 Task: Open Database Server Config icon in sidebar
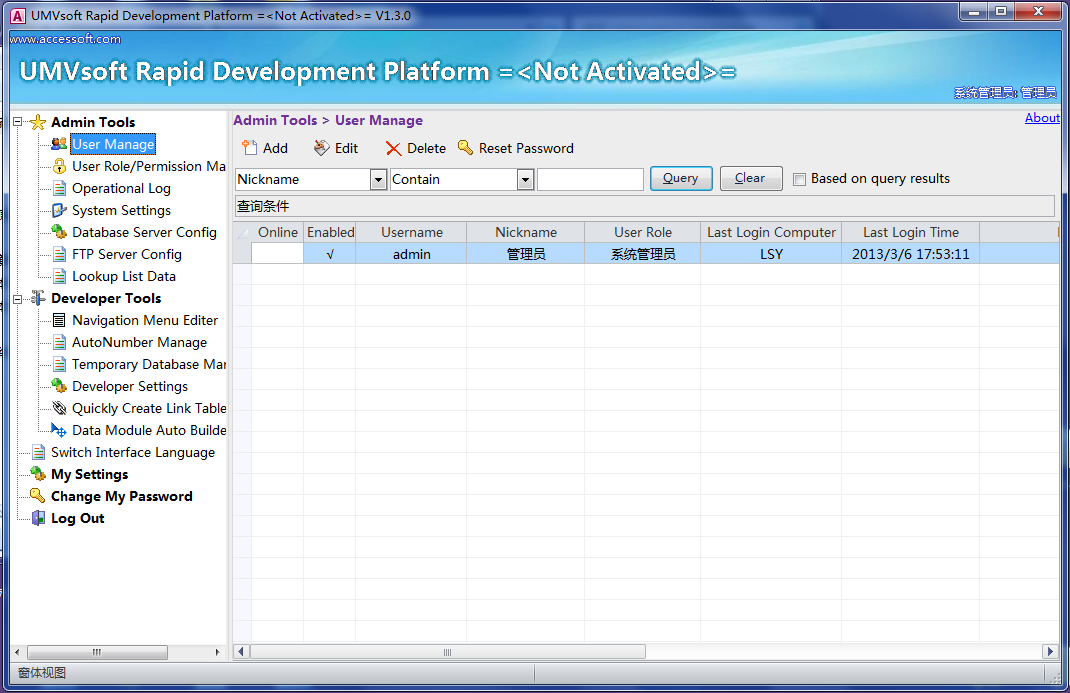tap(59, 232)
